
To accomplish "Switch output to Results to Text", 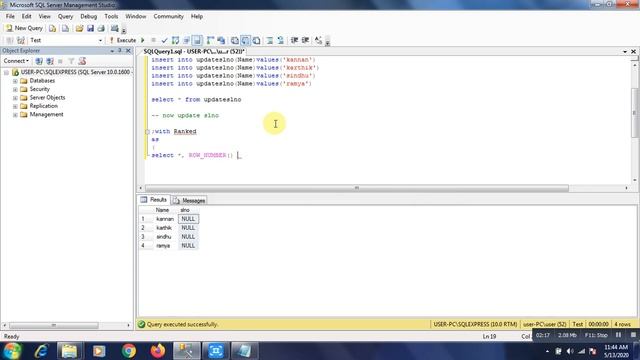I will [235, 40].
